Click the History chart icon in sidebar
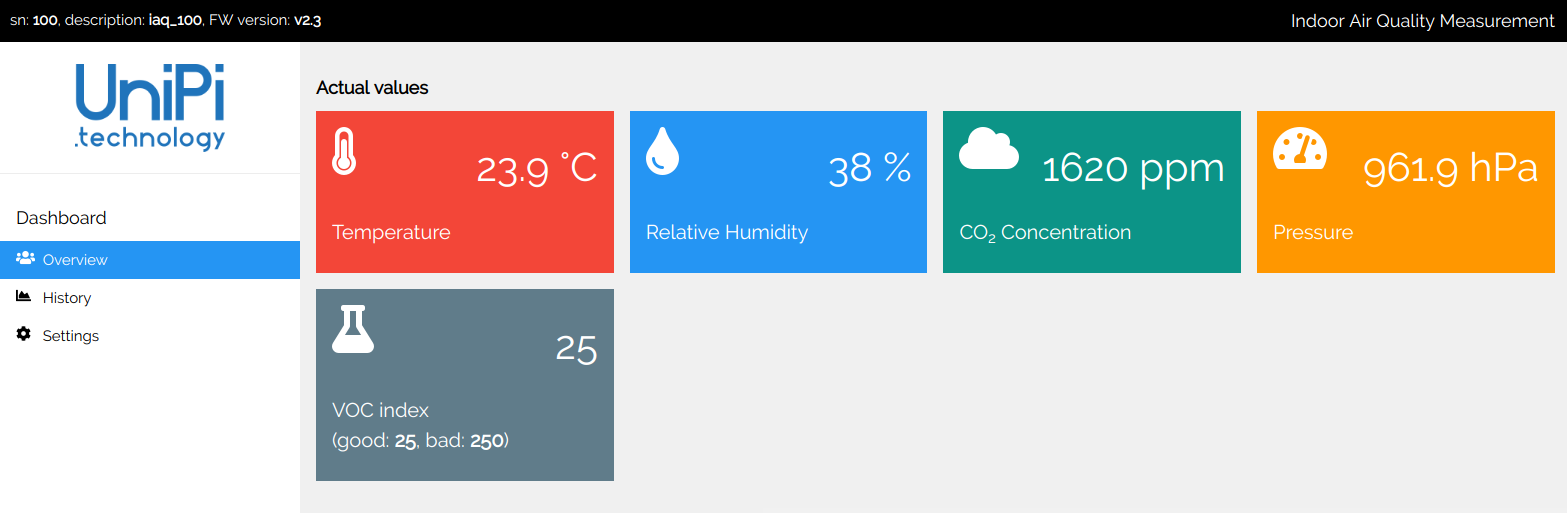 tap(24, 297)
